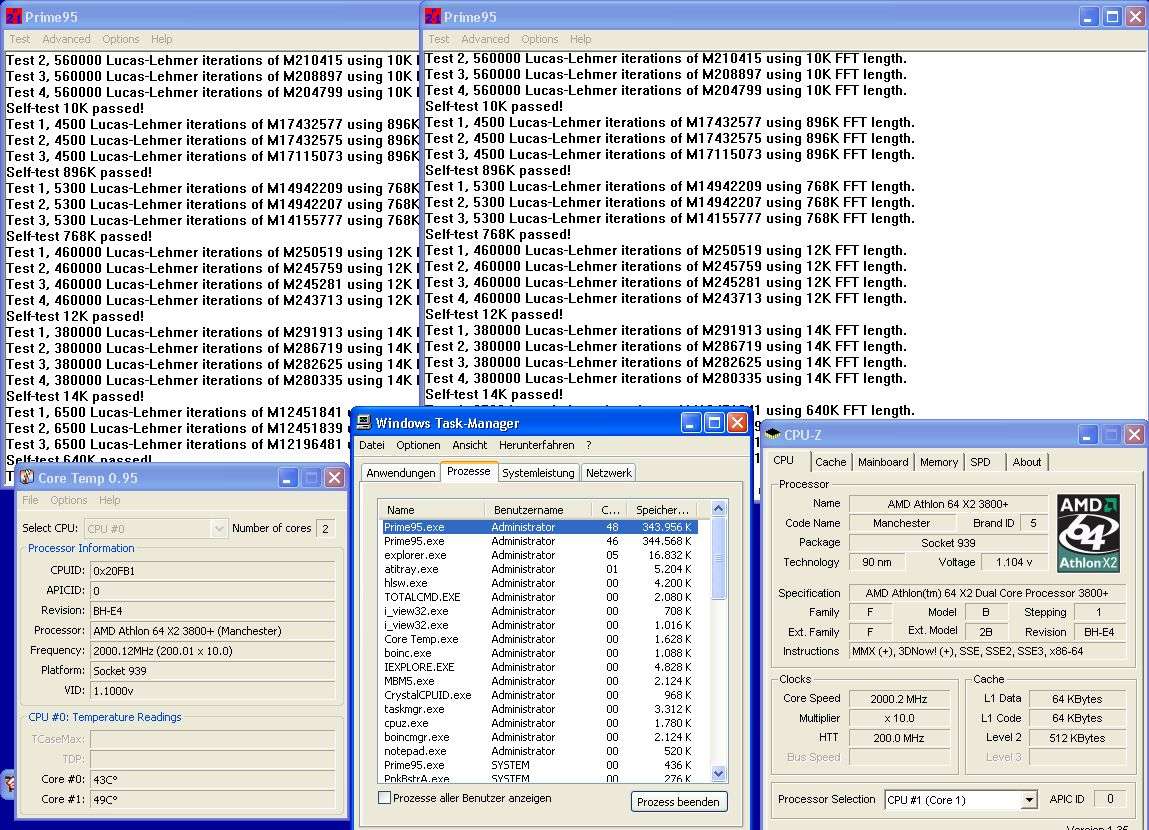Open Options menu in right Prime95 window
This screenshot has height=830, width=1149.
[x=539, y=39]
